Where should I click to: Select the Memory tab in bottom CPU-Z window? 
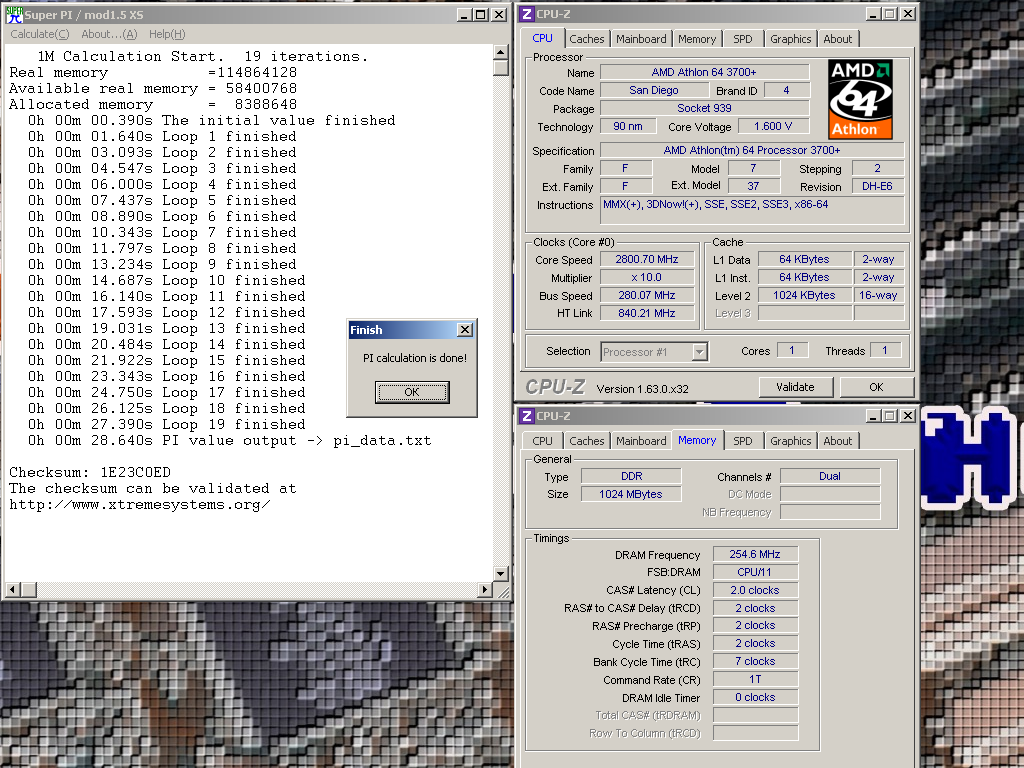(697, 440)
